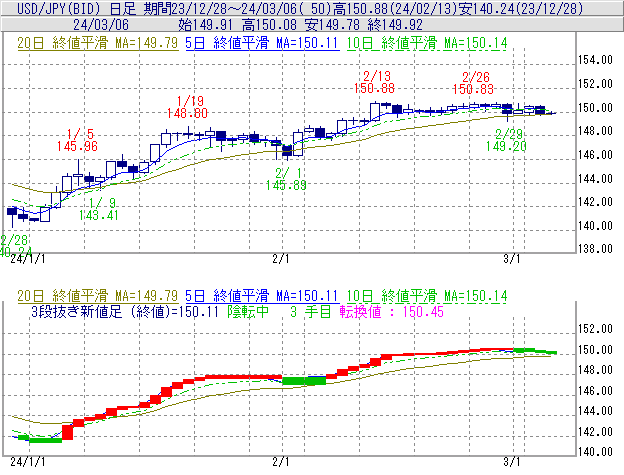Click the 転換値：150.45 text

[392, 311]
